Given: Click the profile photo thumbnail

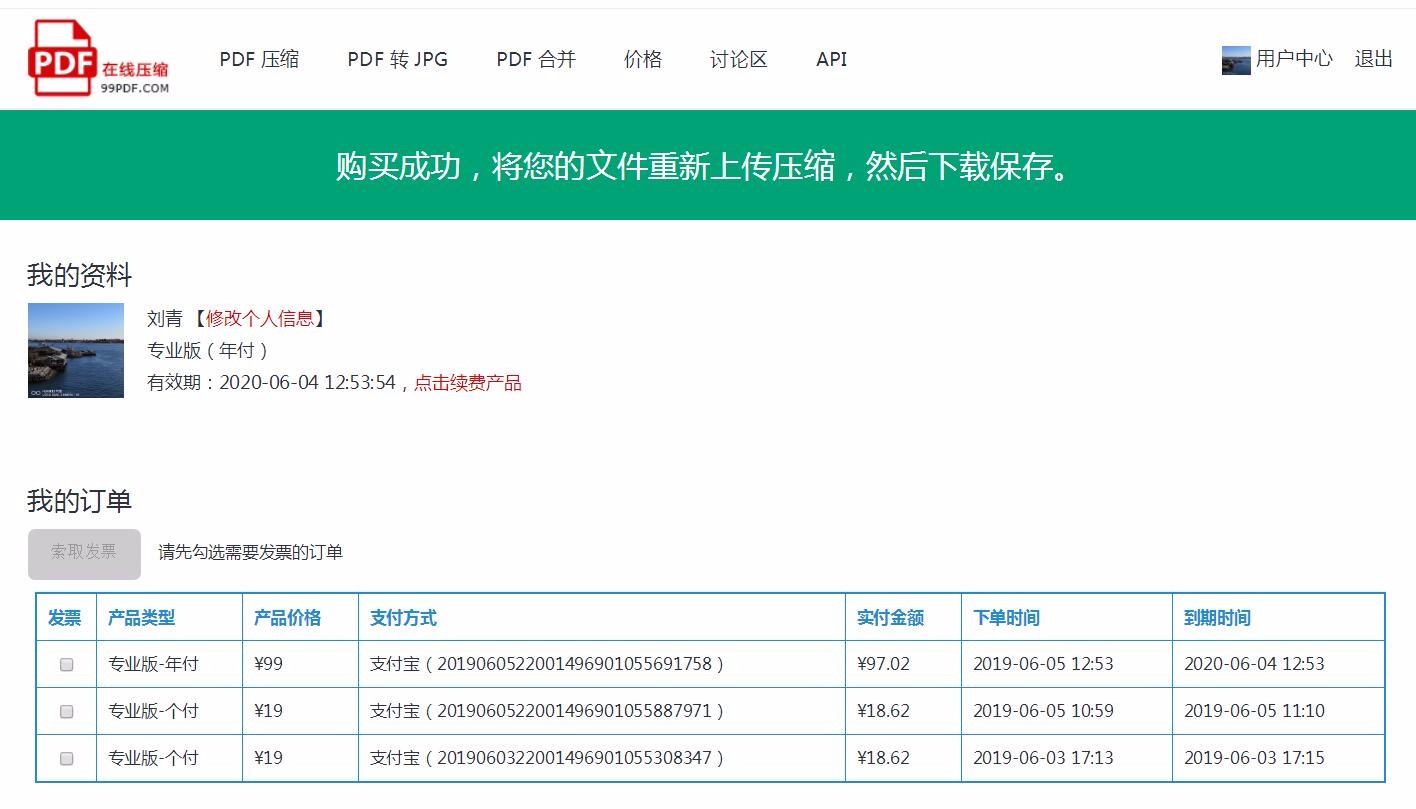Looking at the screenshot, I should tap(76, 351).
